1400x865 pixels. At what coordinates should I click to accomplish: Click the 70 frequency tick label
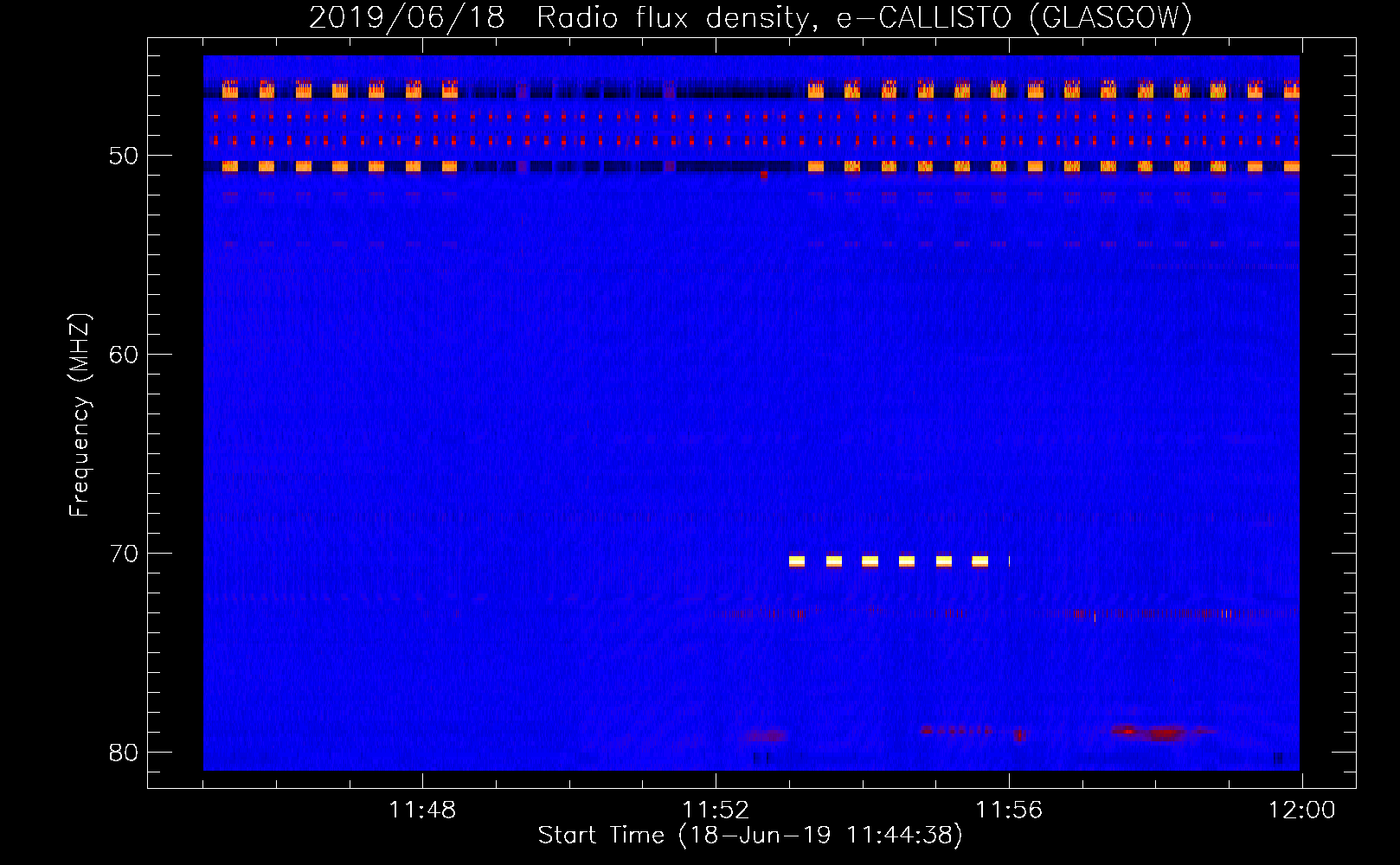124,554
